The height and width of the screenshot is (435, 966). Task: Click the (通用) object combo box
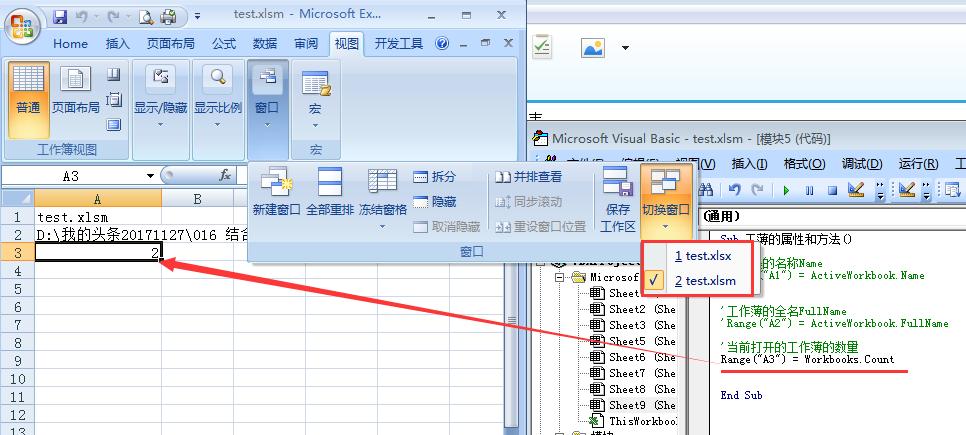click(x=834, y=216)
